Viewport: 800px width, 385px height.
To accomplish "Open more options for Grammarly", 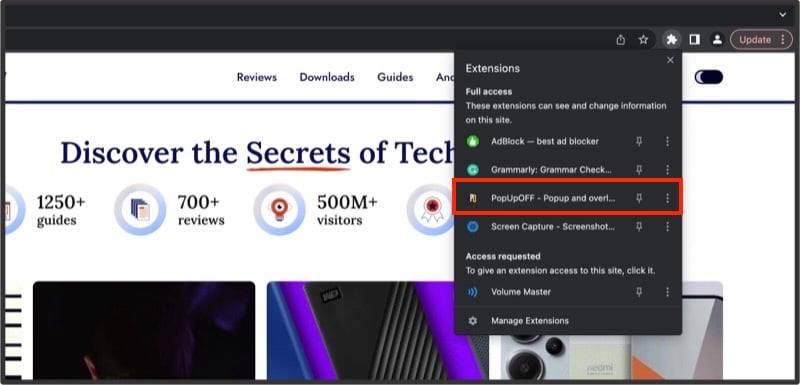I will [x=667, y=169].
